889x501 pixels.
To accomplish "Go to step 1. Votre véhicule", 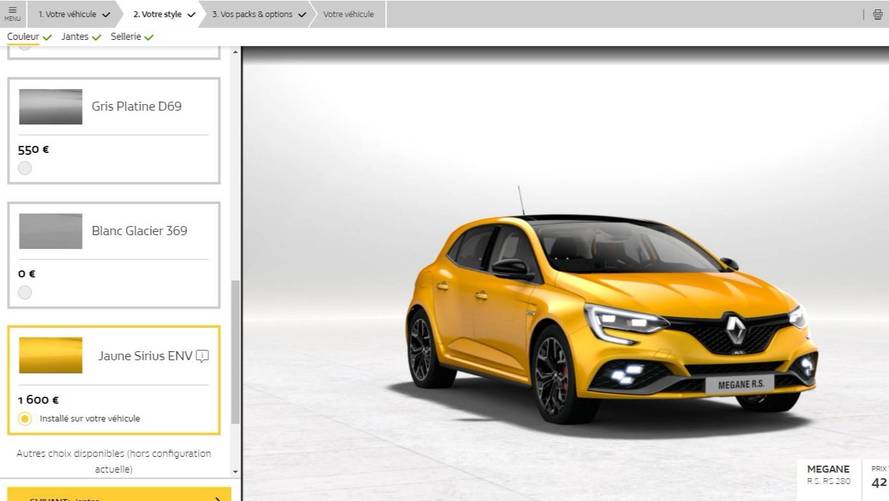I will pos(74,14).
